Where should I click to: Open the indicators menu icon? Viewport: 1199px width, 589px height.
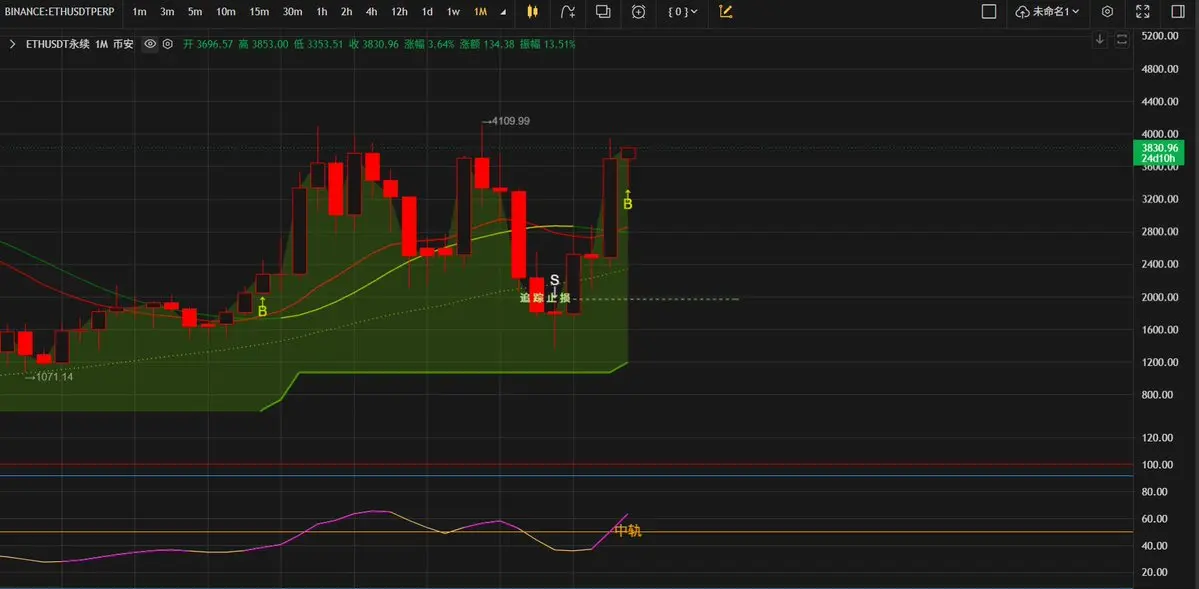(x=567, y=11)
